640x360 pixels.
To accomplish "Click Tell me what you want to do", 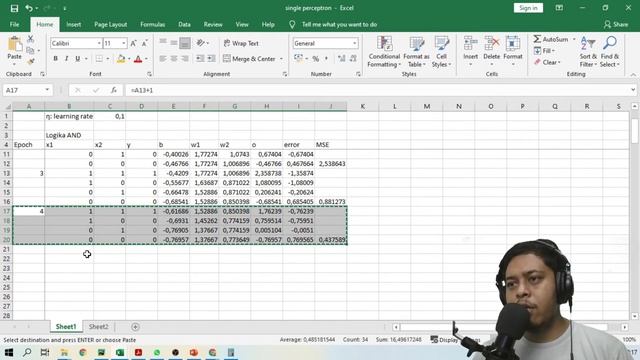I will point(339,24).
